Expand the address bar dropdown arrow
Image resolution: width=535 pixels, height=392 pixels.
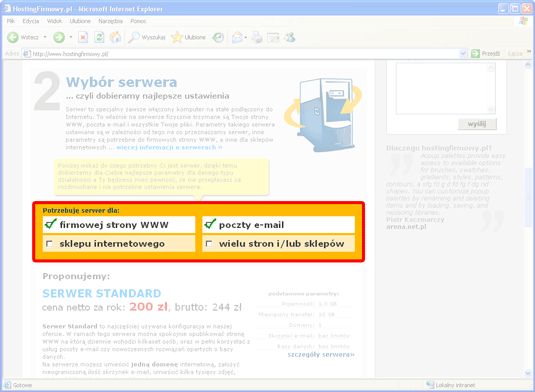pyautogui.click(x=463, y=54)
